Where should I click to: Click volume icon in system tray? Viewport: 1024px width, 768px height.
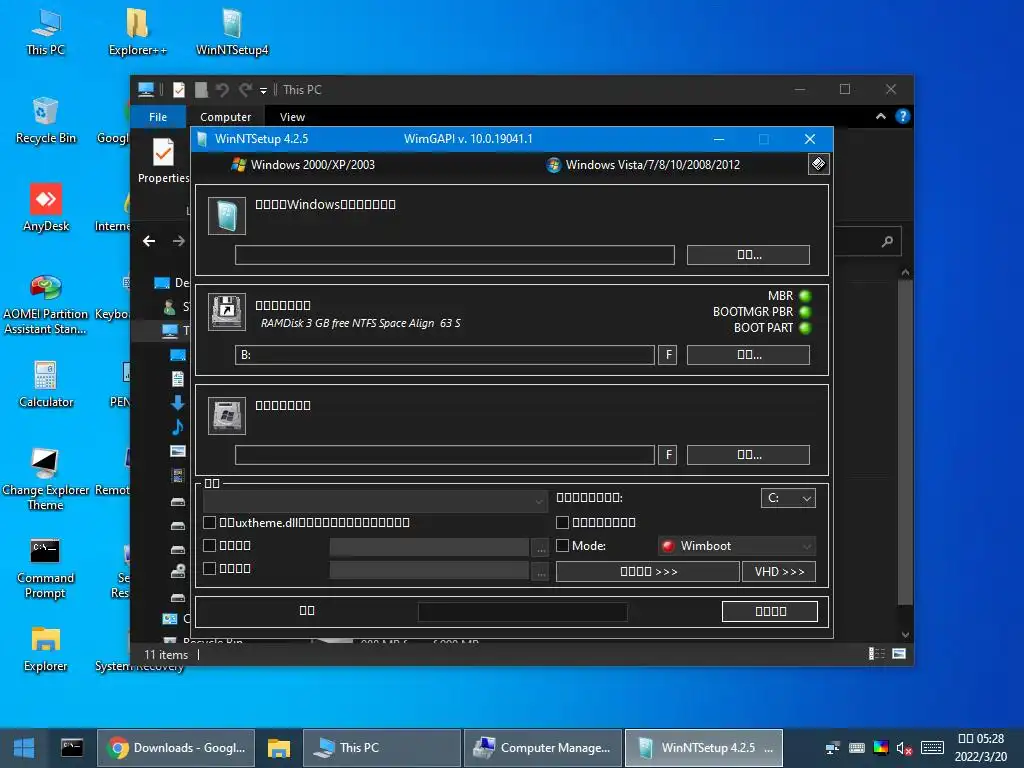pyautogui.click(x=904, y=748)
